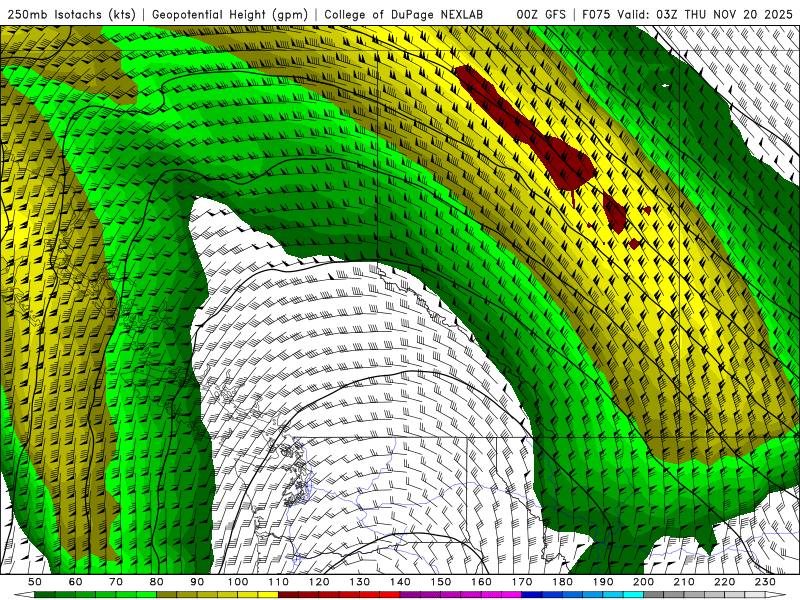This screenshot has height=600, width=800.
Task: Click the "00Z GFS" model run label
Action: [541, 14]
